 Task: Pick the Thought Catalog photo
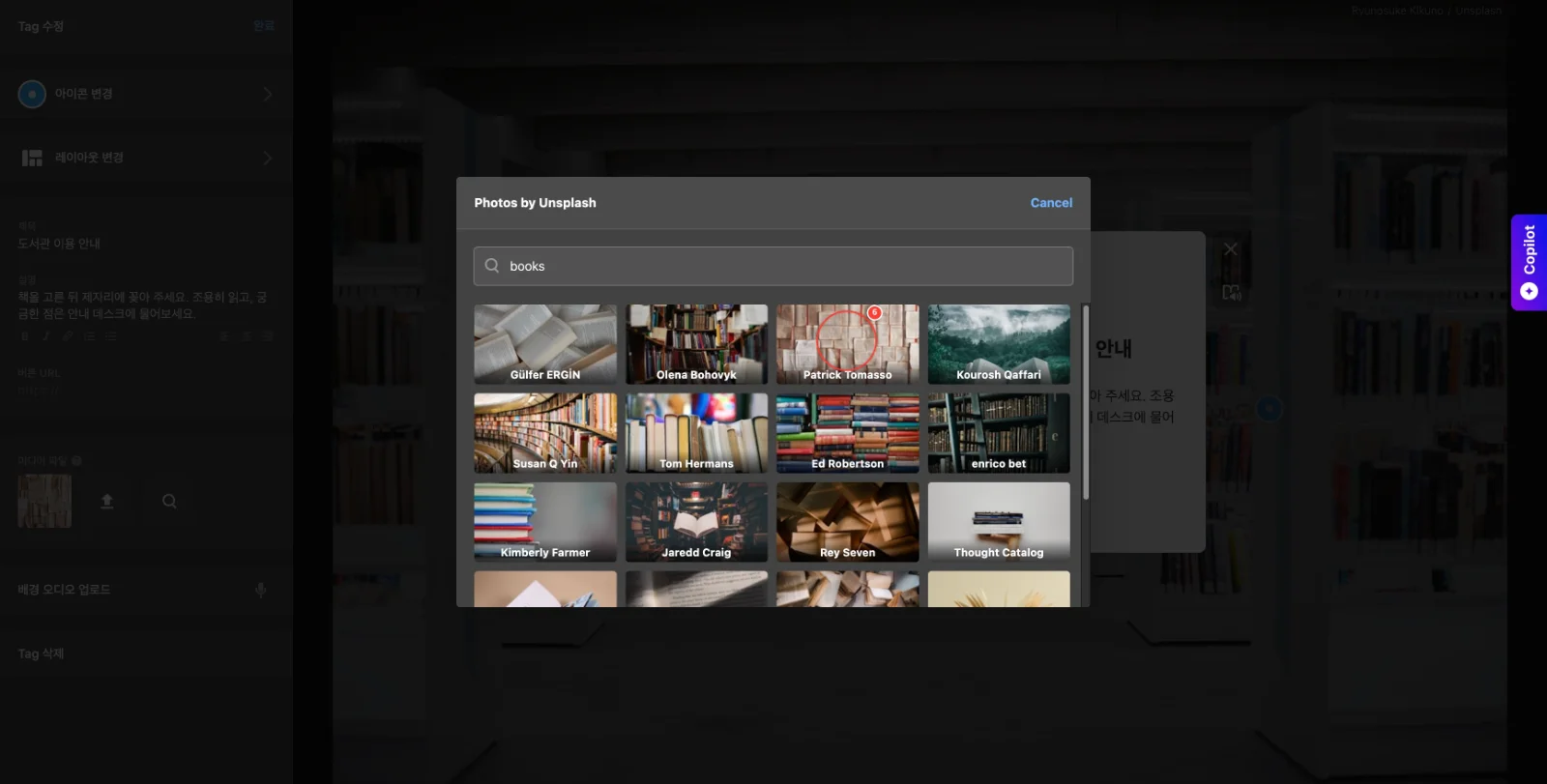tap(999, 522)
